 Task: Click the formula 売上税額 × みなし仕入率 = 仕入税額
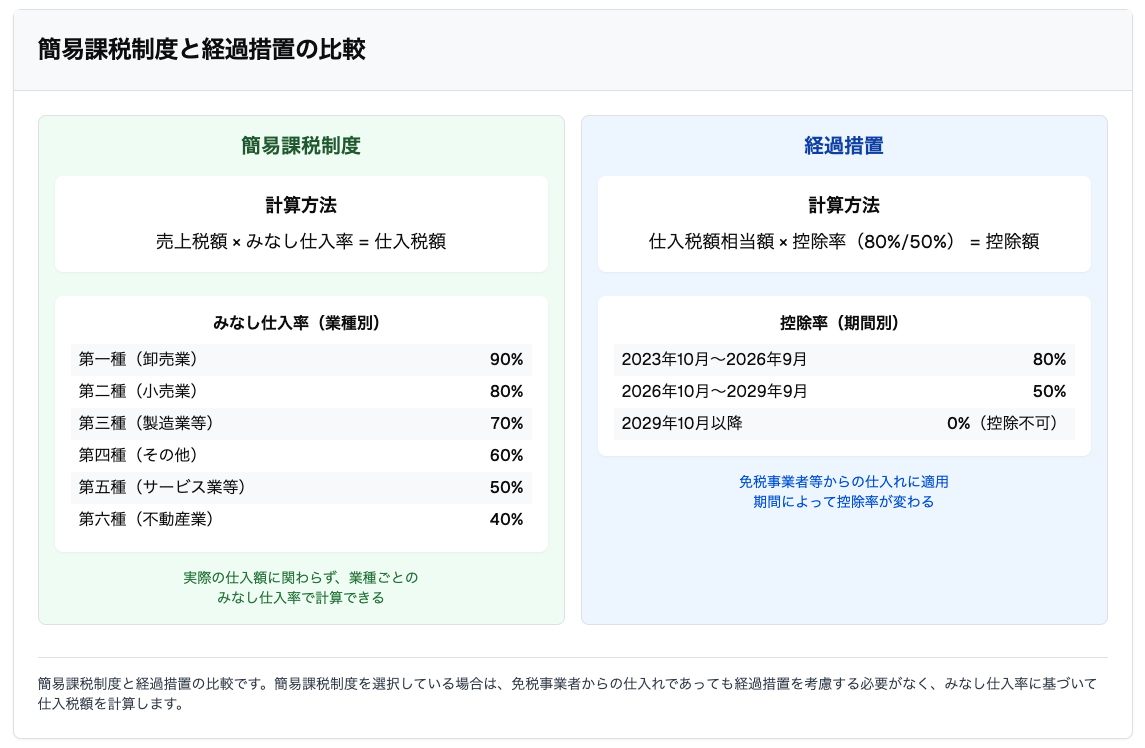pyautogui.click(x=301, y=241)
